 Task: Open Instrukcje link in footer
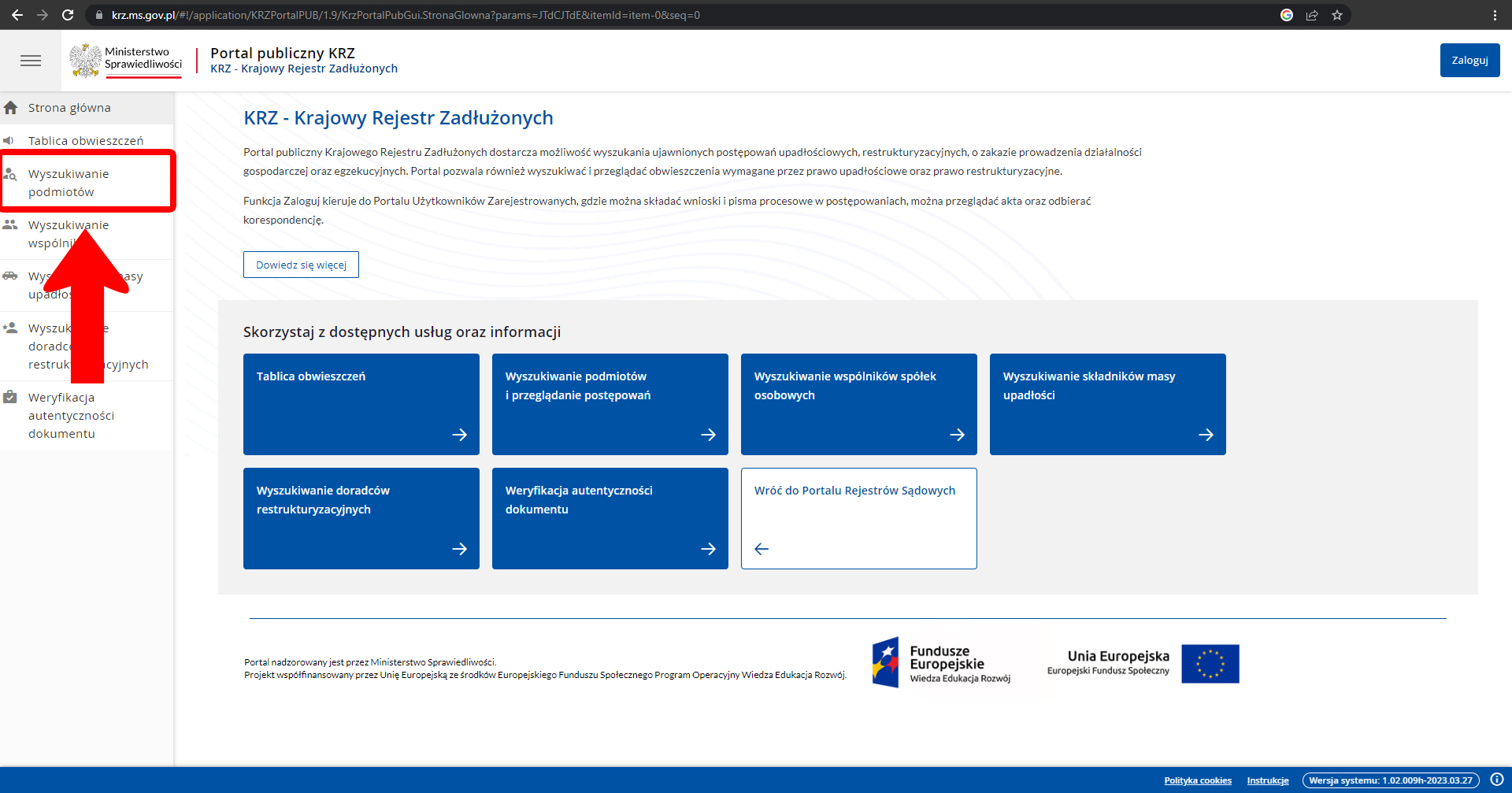(x=1268, y=780)
